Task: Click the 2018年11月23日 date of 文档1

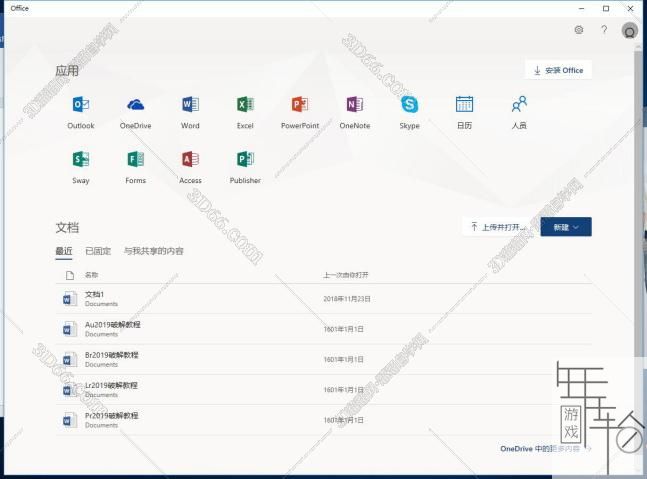Action: click(347, 299)
